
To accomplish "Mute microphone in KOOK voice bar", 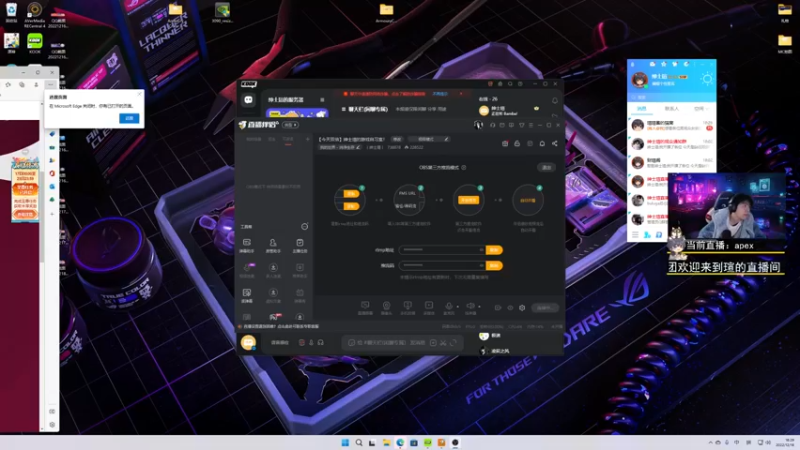I will 311,342.
